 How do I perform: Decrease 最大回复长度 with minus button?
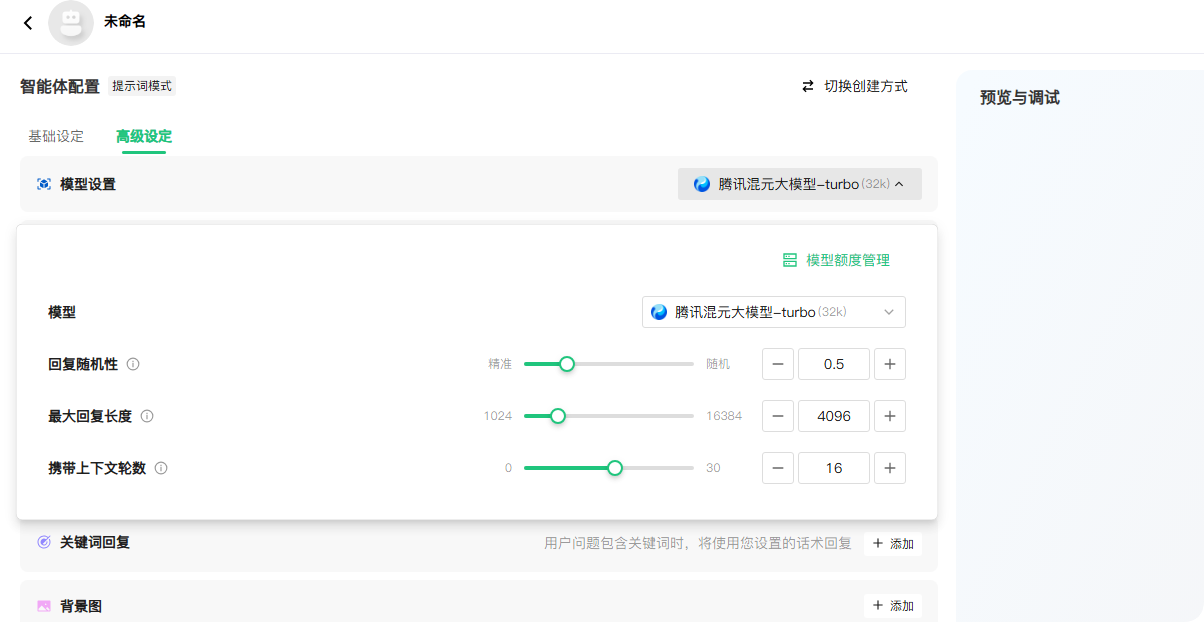[778, 416]
